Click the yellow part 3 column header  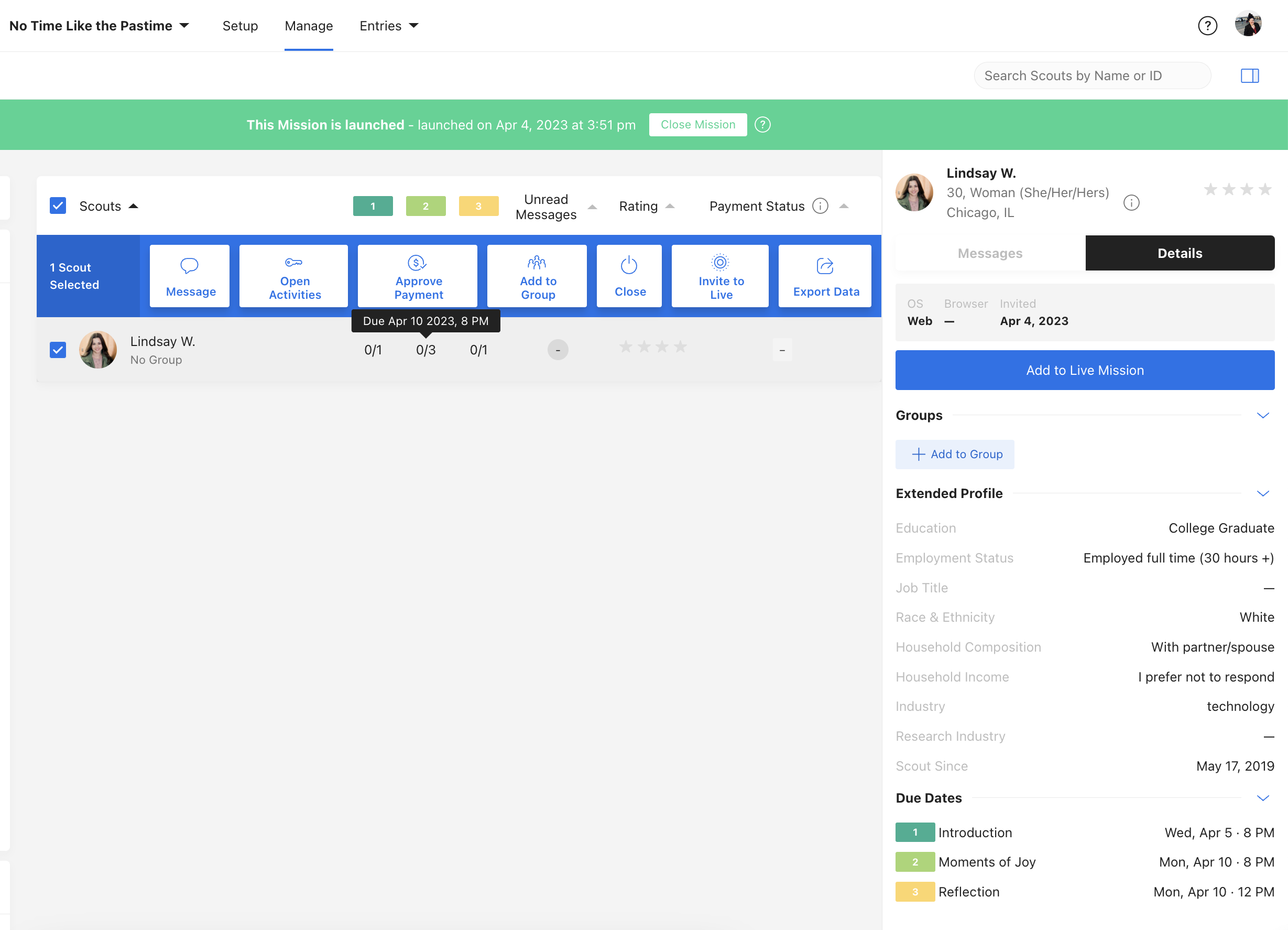pos(479,206)
